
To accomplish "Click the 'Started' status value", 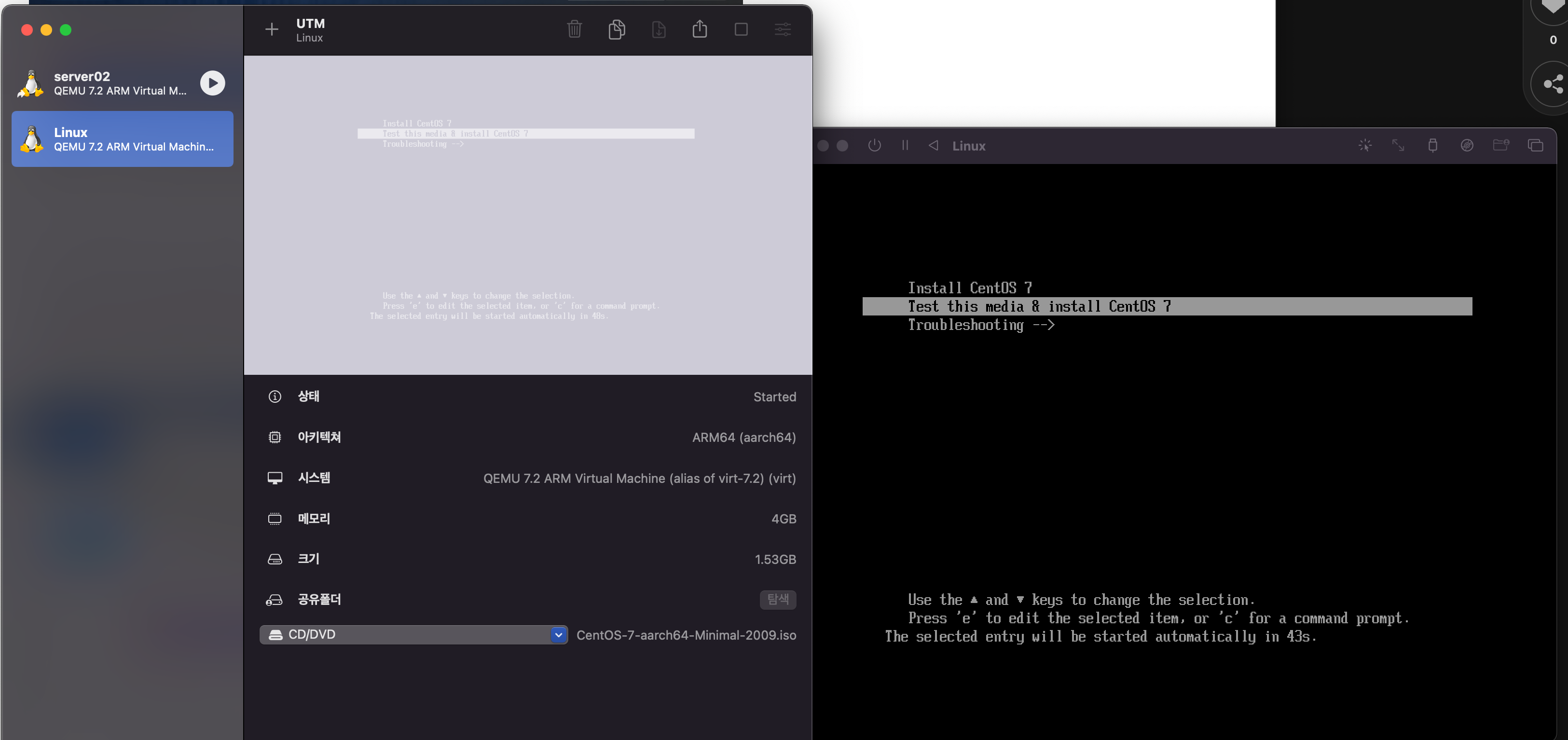I will coord(774,397).
